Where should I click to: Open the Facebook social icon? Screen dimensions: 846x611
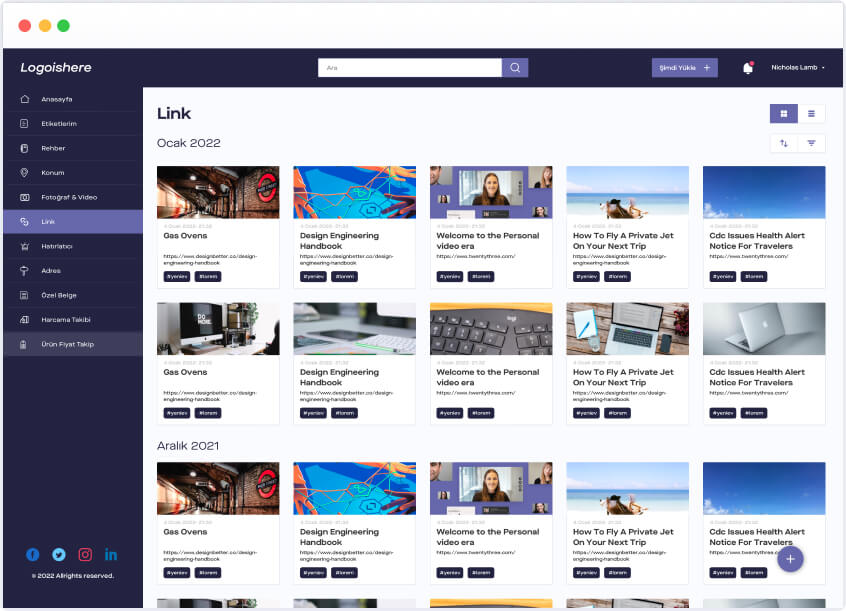(33, 554)
